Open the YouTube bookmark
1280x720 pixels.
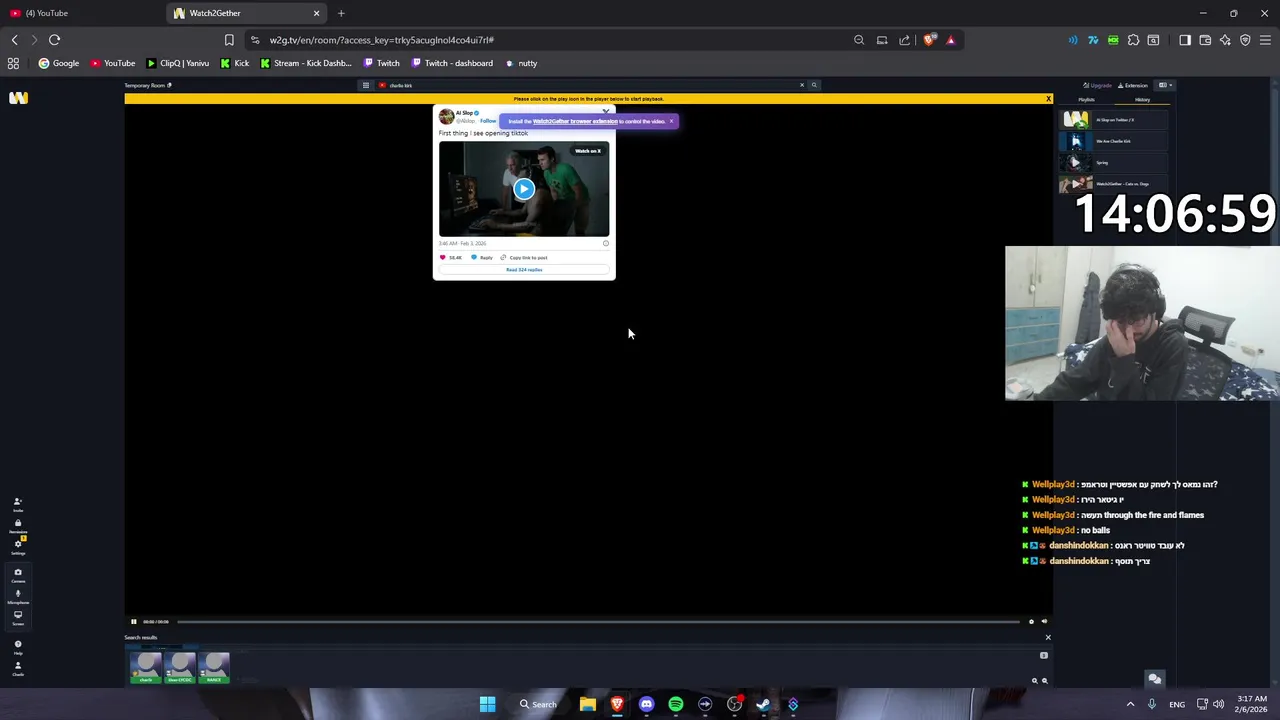pyautogui.click(x=112, y=63)
